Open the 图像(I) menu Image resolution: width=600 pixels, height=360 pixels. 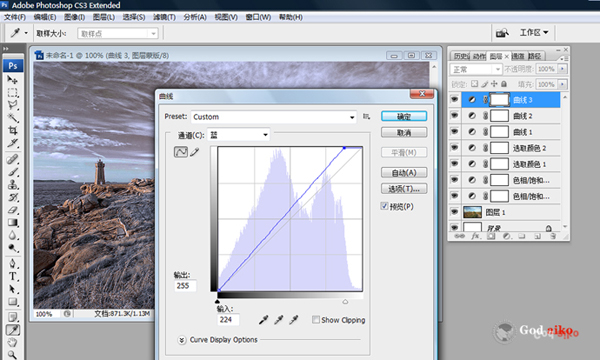click(74, 17)
